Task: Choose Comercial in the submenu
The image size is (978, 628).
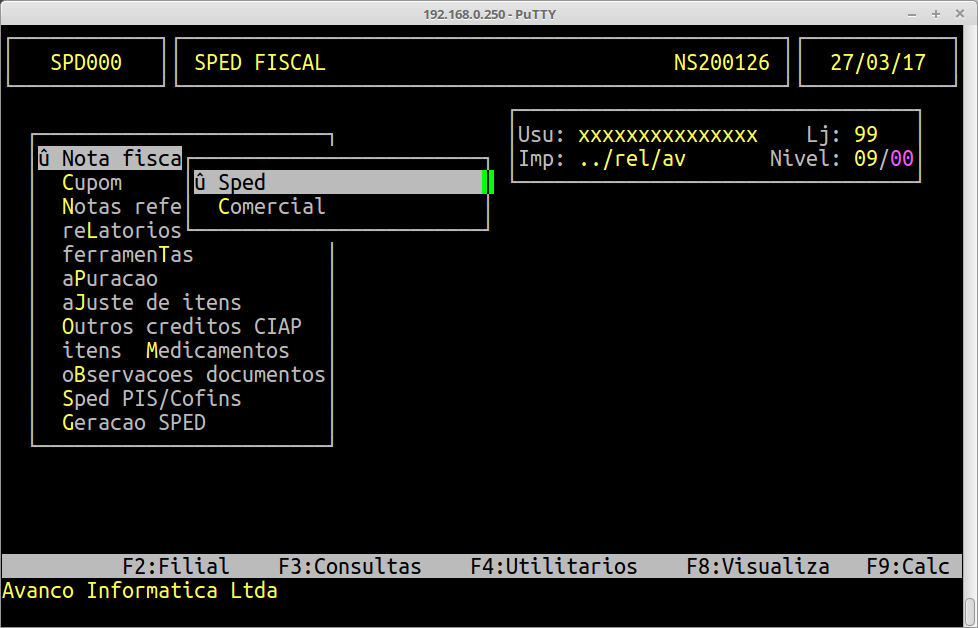Action: click(271, 207)
